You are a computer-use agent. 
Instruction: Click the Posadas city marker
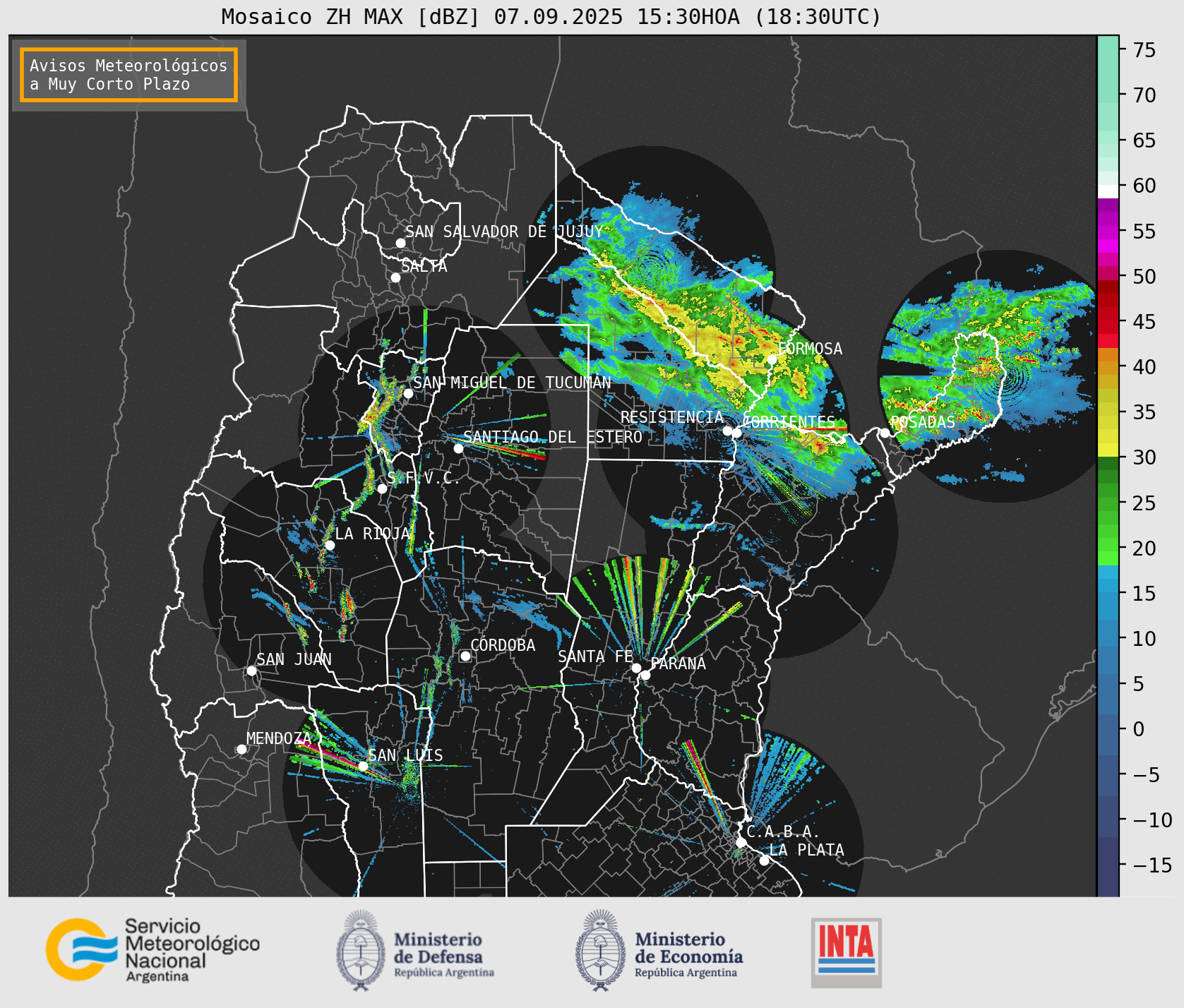click(885, 433)
